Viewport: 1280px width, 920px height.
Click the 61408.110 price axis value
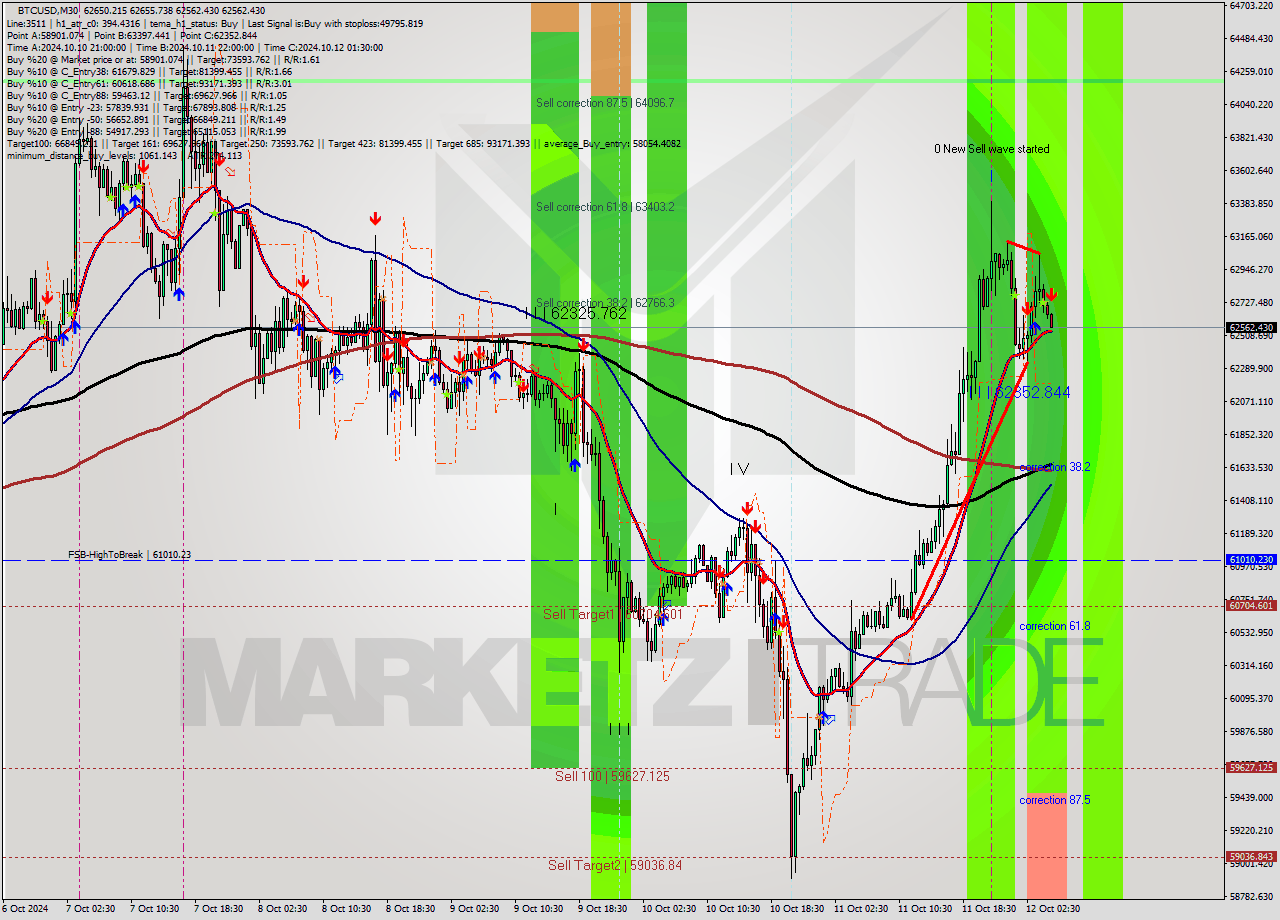coord(1251,500)
